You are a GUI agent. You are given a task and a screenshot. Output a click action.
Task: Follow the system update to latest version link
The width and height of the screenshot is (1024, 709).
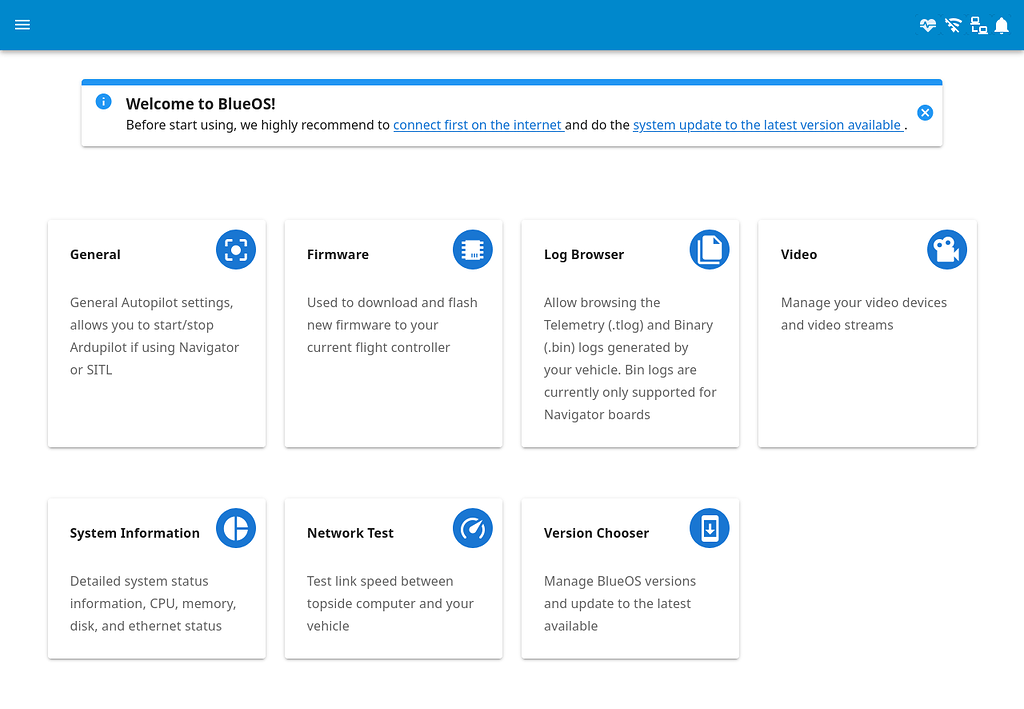(768, 125)
